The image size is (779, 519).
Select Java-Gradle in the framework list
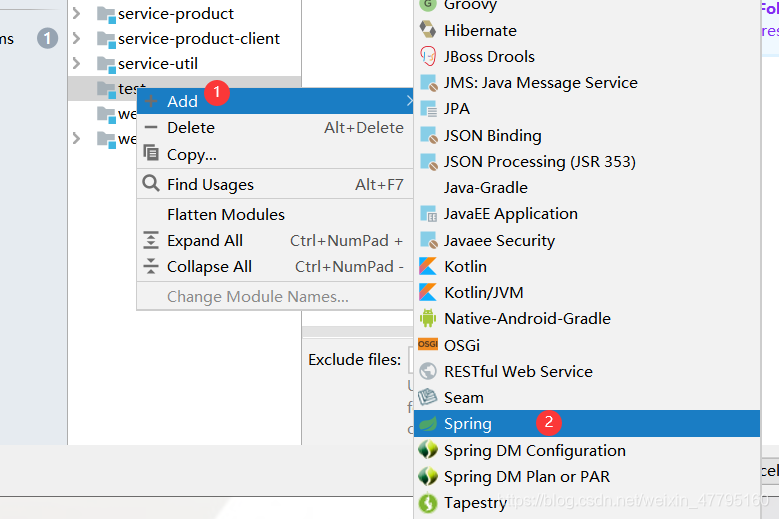[x=587, y=188]
